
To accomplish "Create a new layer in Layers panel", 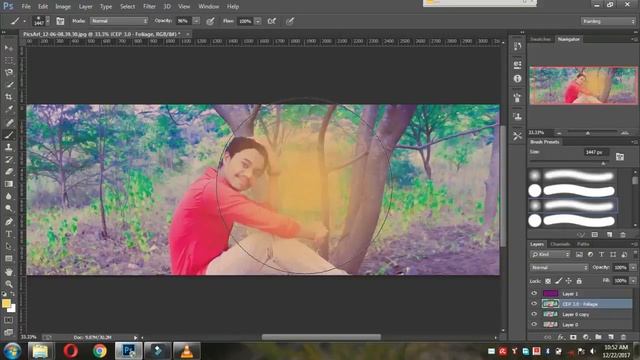I will [611, 337].
